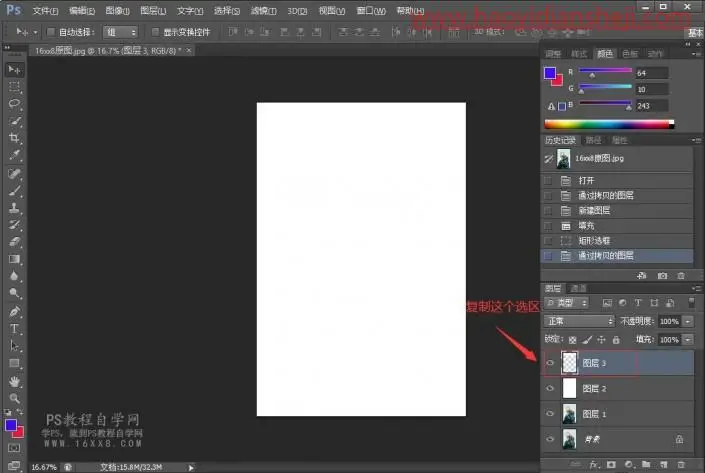Select the Zoom tool
The height and width of the screenshot is (473, 705).
[14, 398]
